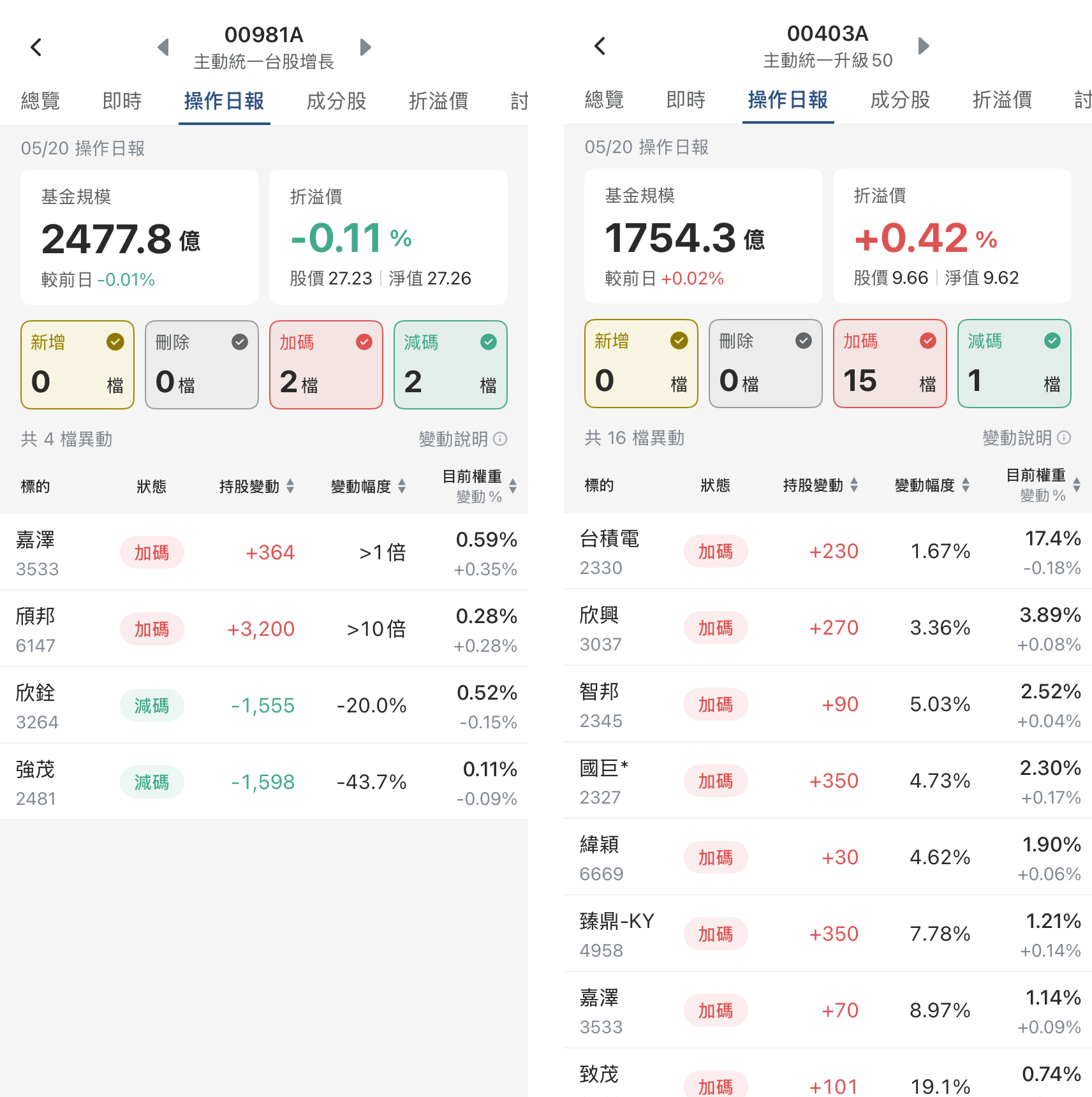Open 台積電 2330 stock row

pos(828,551)
